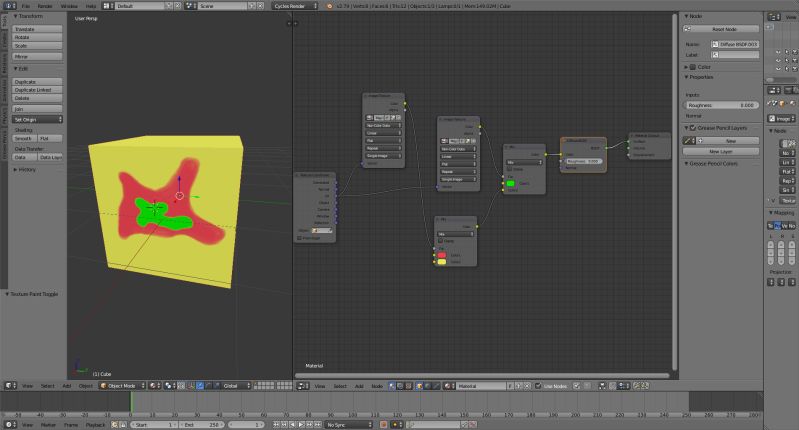
Task: Collapse the Transform panel in tool shelf
Action: tap(15, 16)
